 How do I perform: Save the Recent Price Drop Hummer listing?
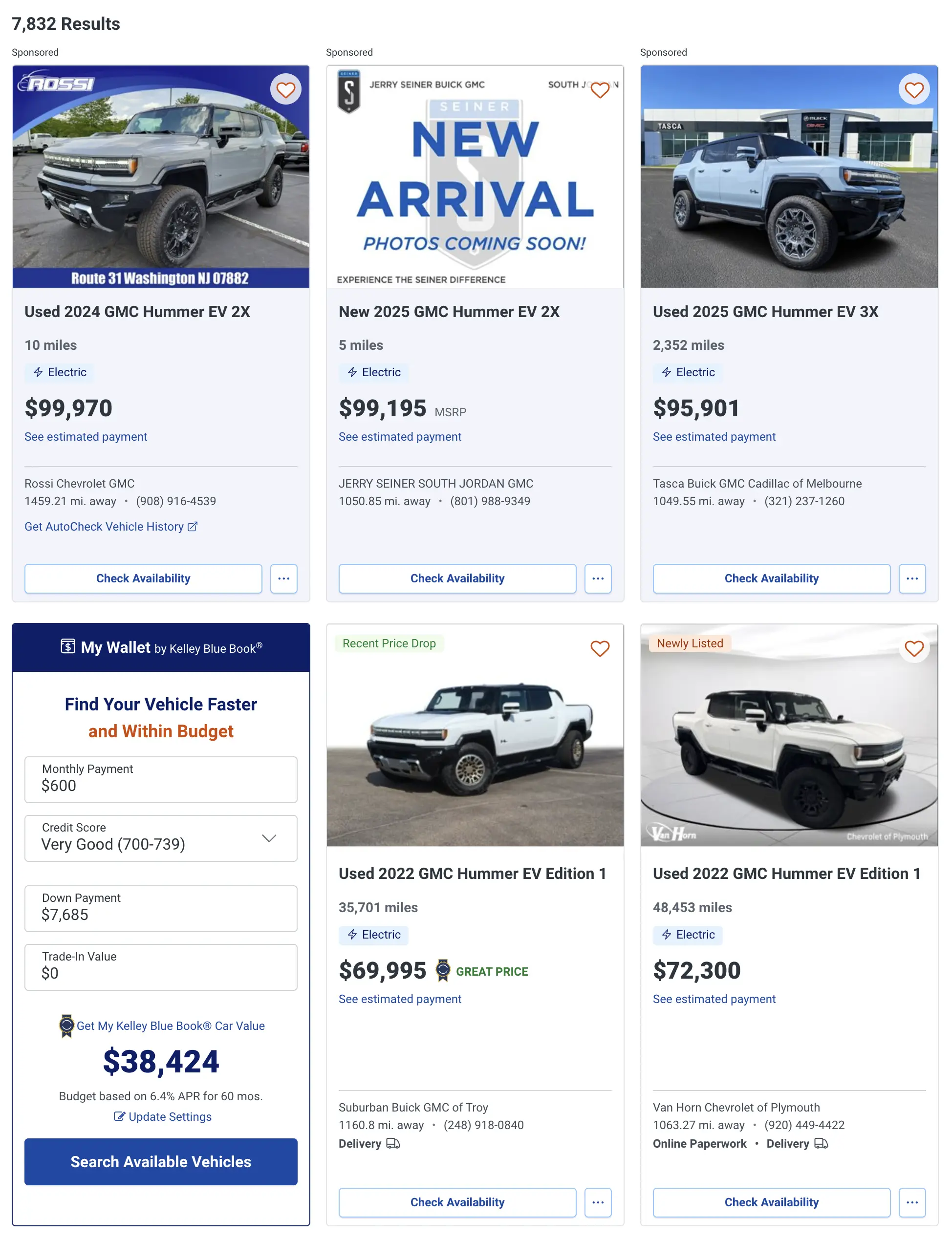(600, 648)
